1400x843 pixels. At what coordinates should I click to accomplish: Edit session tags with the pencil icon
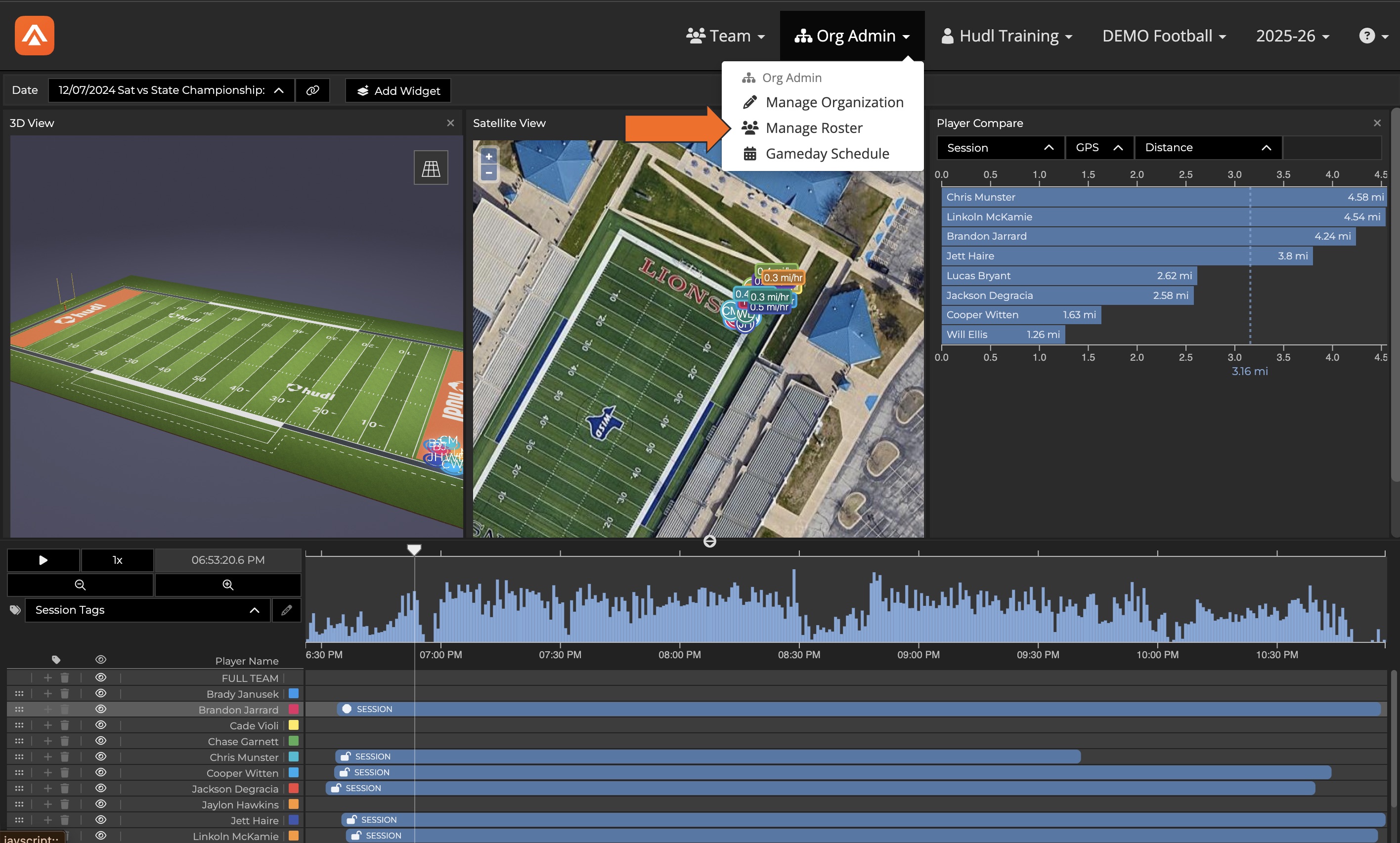click(x=286, y=610)
